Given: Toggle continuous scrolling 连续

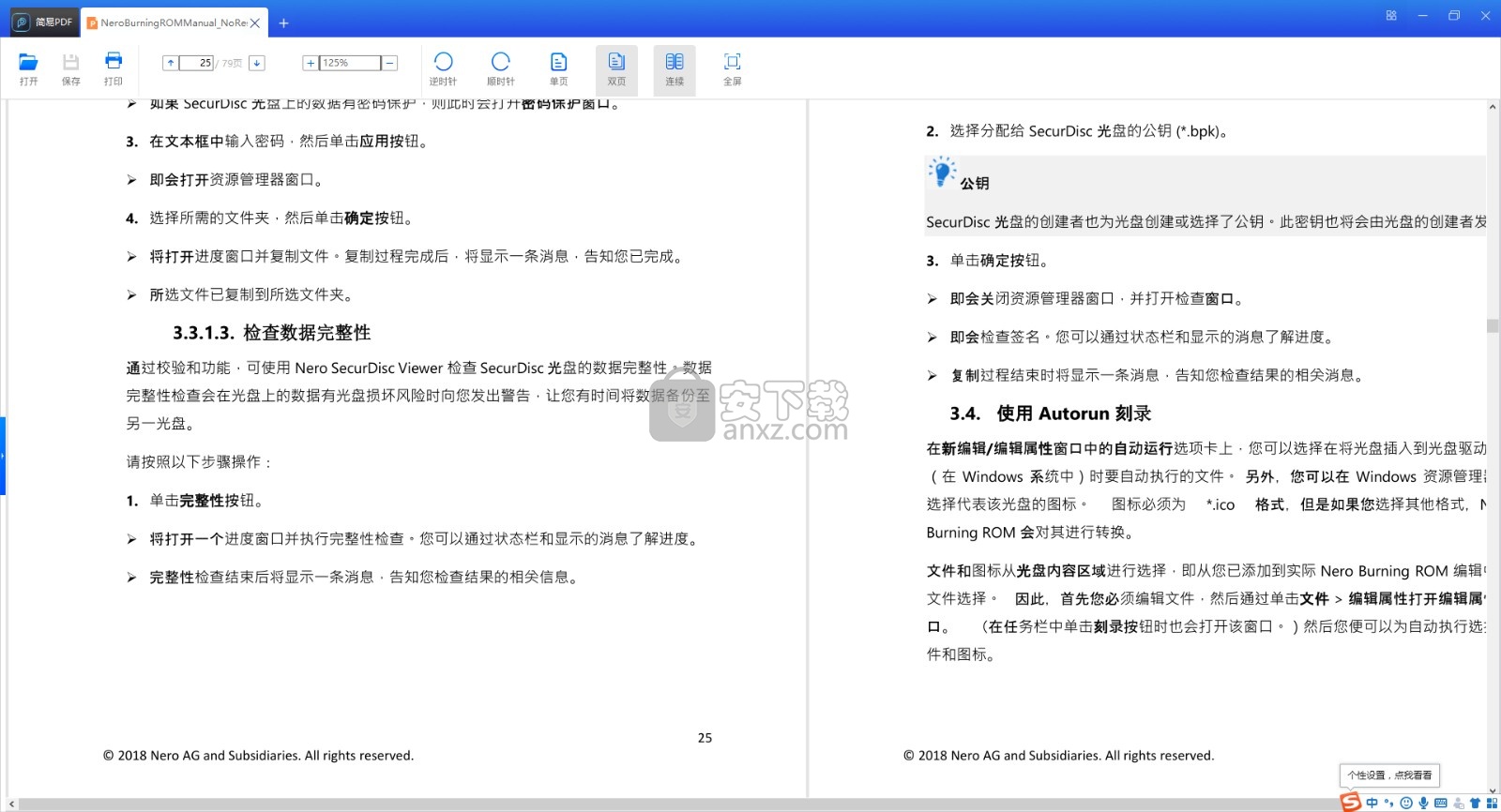Looking at the screenshot, I should click(x=675, y=69).
